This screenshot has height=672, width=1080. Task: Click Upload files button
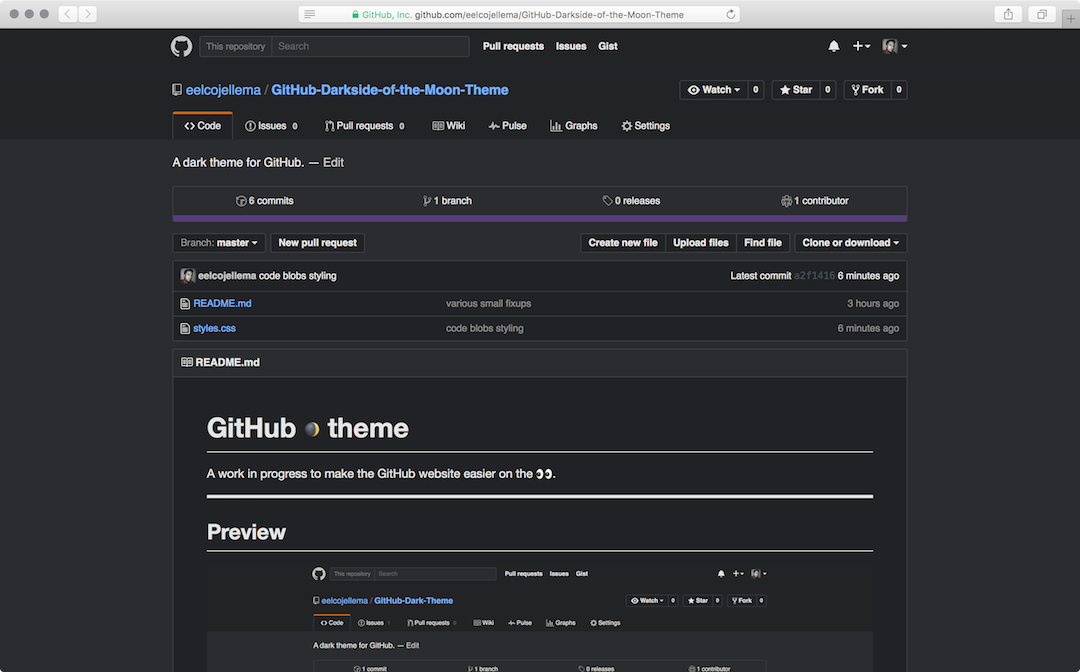coord(700,243)
